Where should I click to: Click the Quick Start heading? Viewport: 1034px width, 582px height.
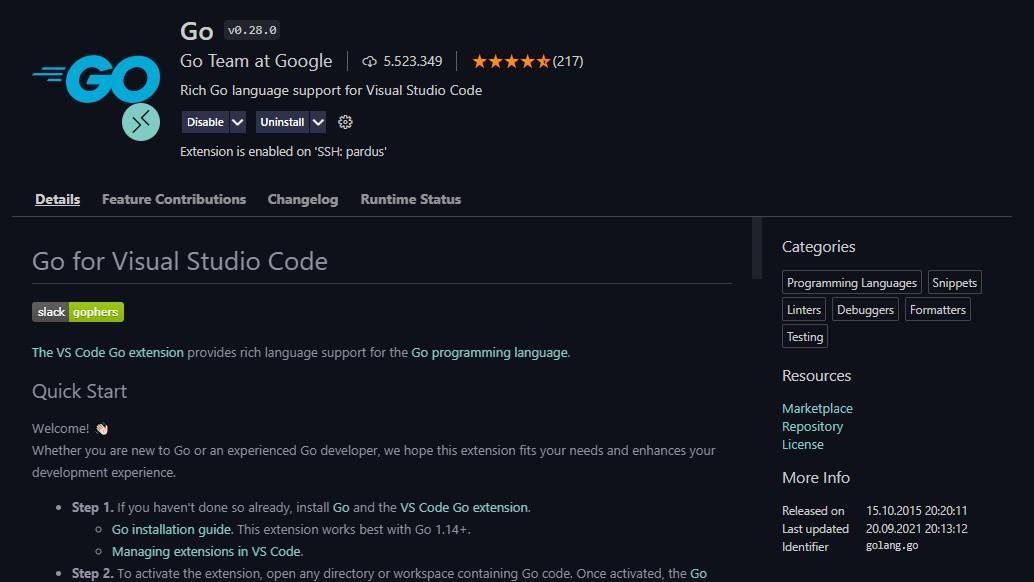click(x=79, y=392)
